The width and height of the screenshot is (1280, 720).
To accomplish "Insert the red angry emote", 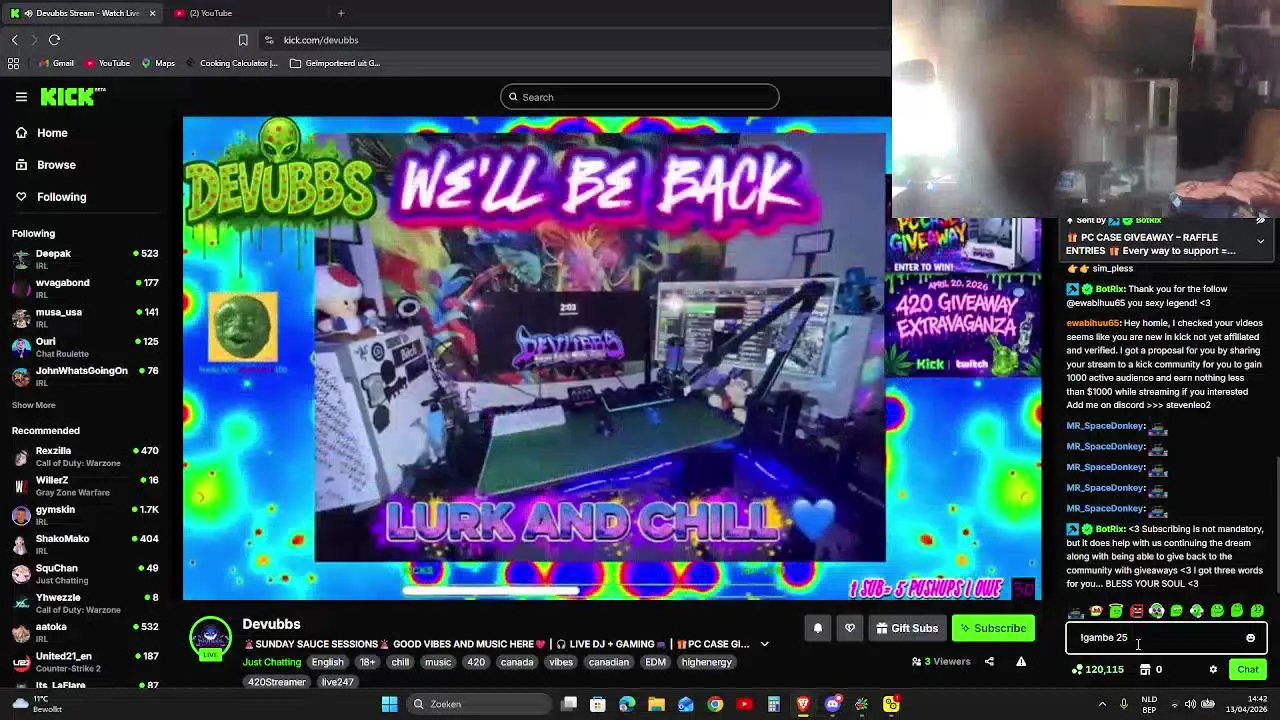I will 1136,611.
